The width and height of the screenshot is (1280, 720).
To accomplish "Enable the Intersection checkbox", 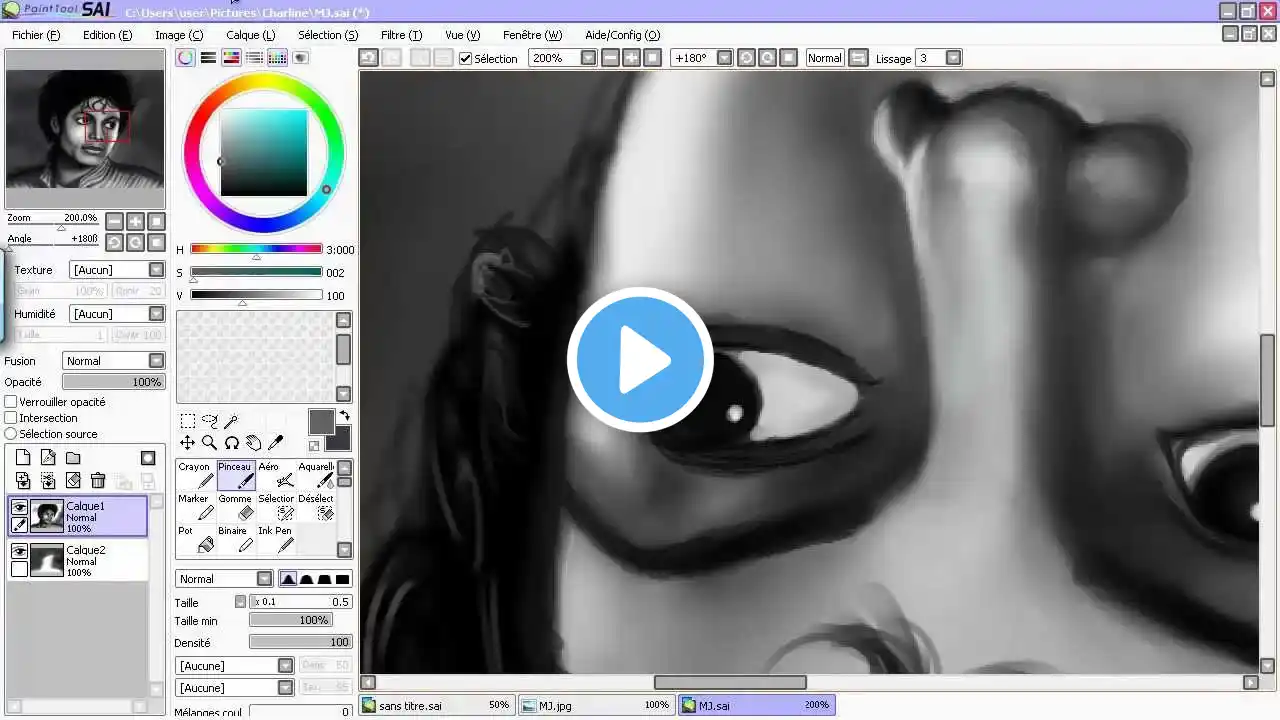I will click(11, 418).
